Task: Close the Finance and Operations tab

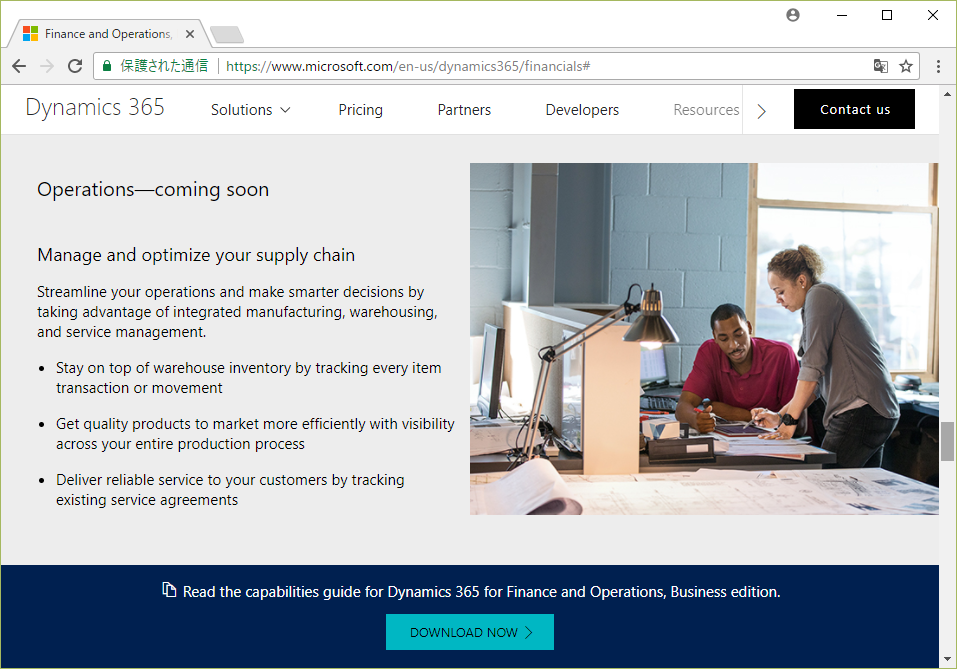Action: [x=190, y=34]
